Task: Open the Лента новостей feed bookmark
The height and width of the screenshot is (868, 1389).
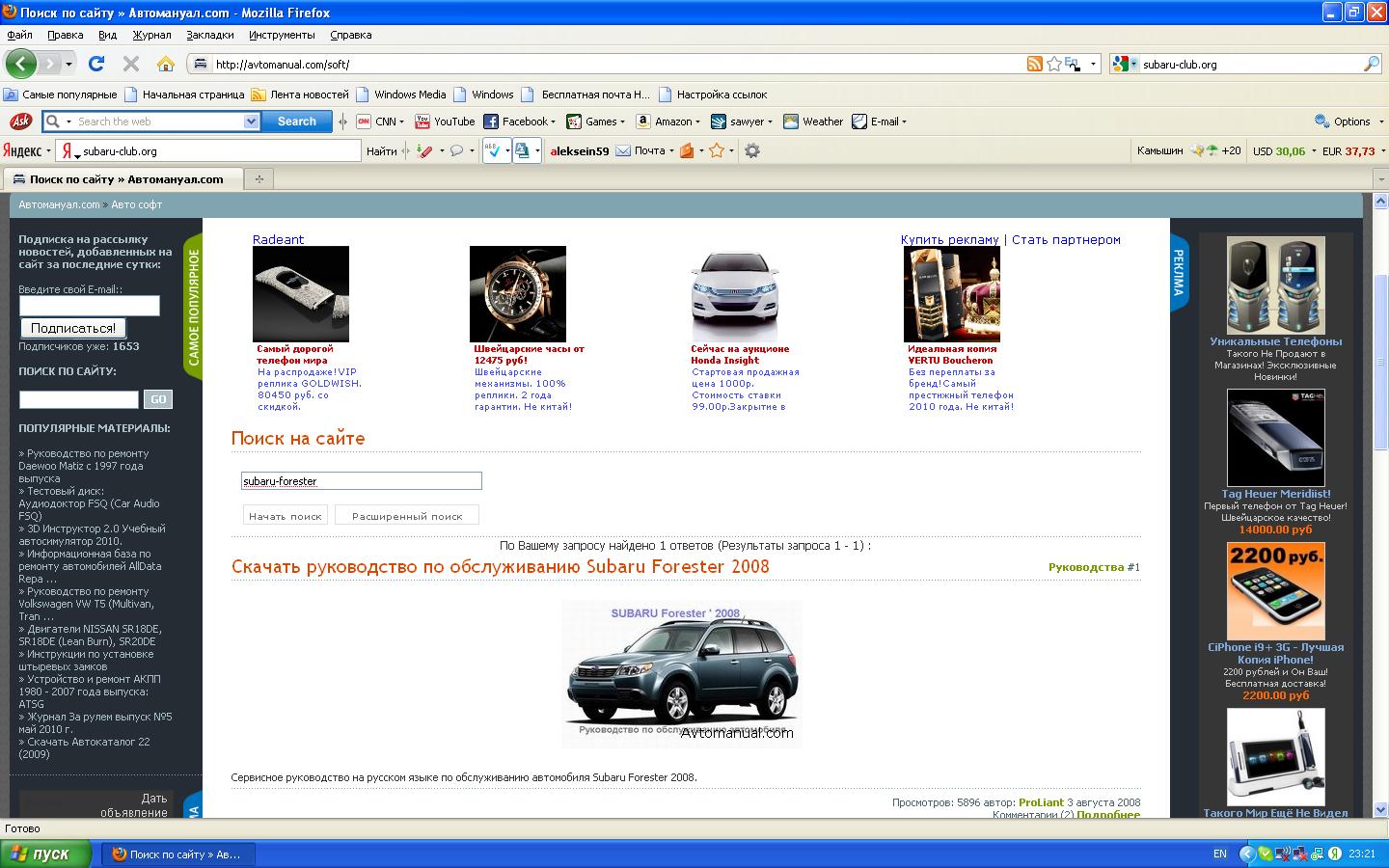Action: (x=300, y=95)
